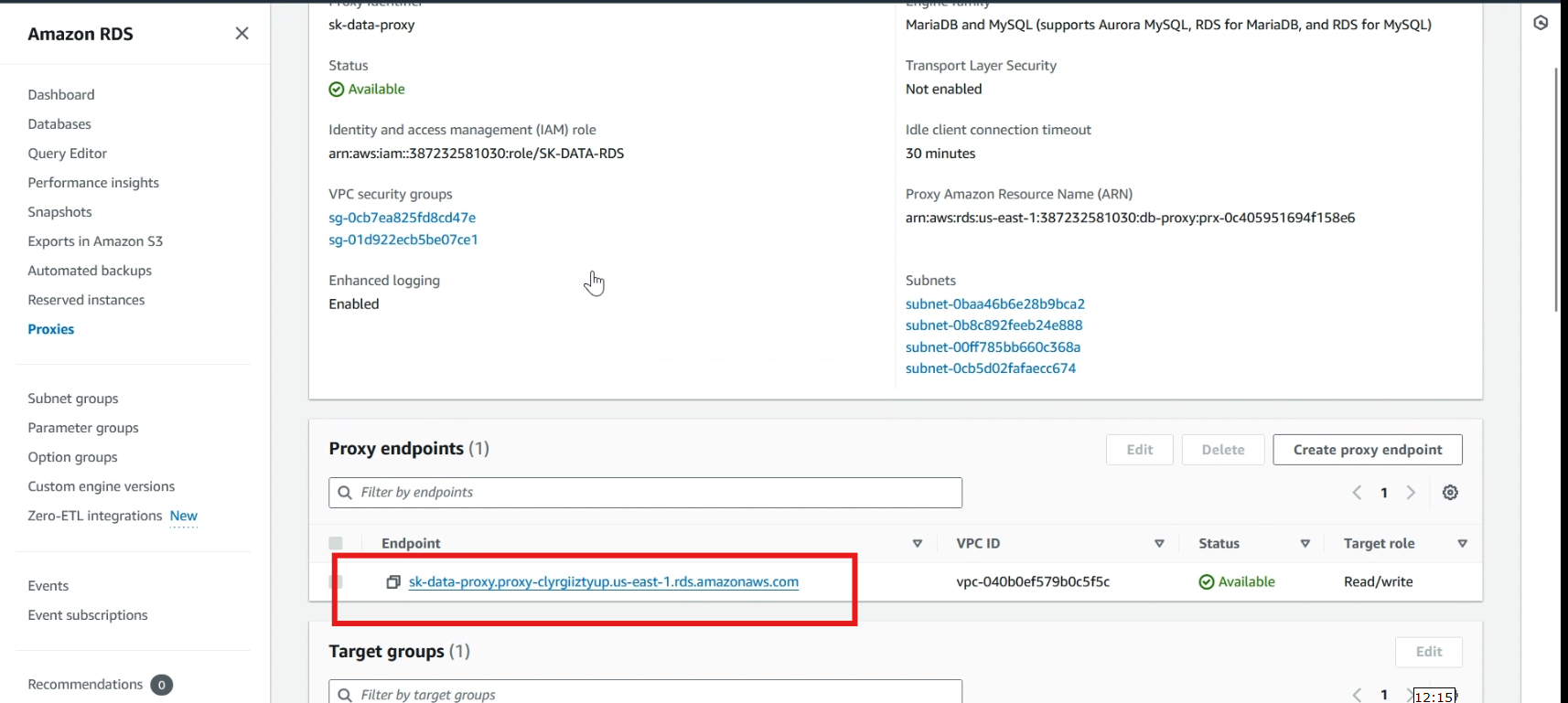The width and height of the screenshot is (1568, 703).
Task: Open subnet-0baa46b6e28b9bca2 link
Action: tap(995, 304)
